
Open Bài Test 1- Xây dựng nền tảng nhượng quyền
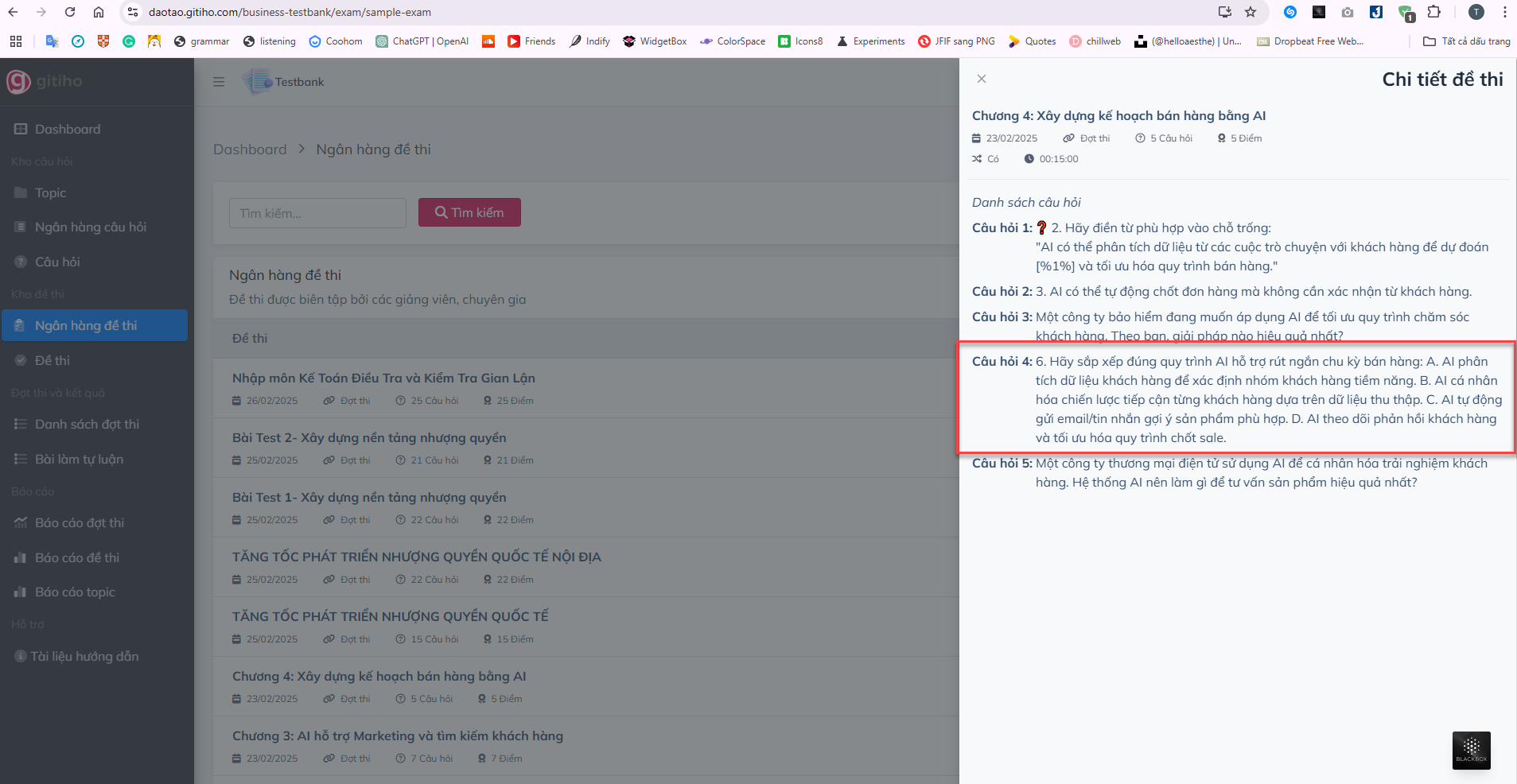[369, 497]
